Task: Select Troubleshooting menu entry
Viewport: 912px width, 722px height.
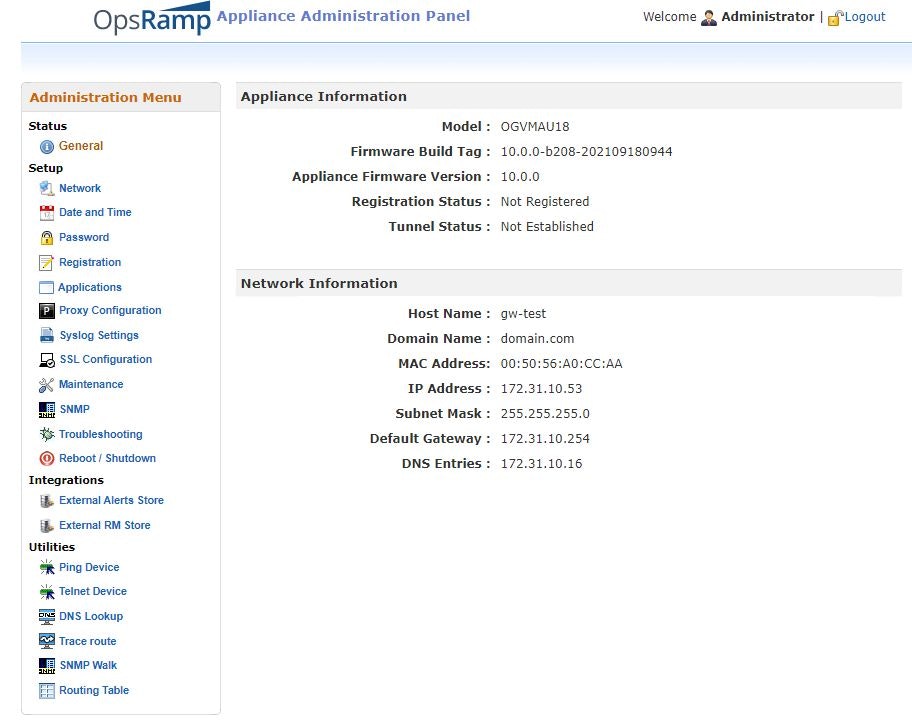Action: click(x=101, y=434)
